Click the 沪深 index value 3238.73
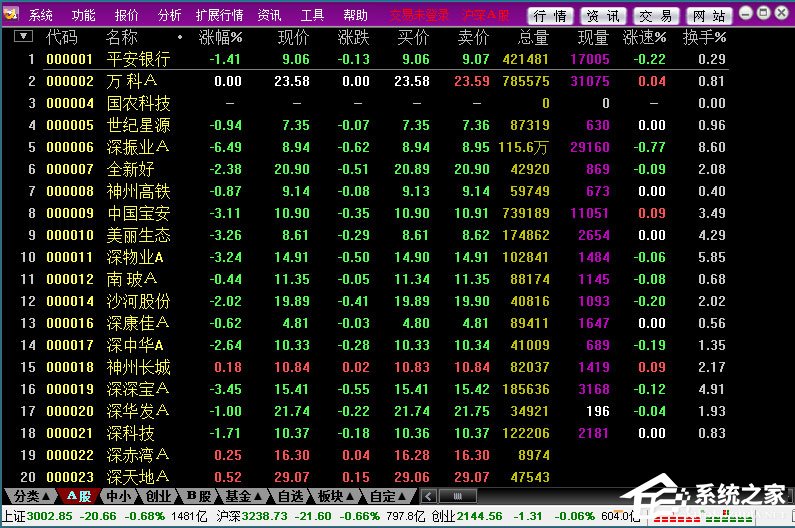The image size is (795, 528). [x=264, y=516]
